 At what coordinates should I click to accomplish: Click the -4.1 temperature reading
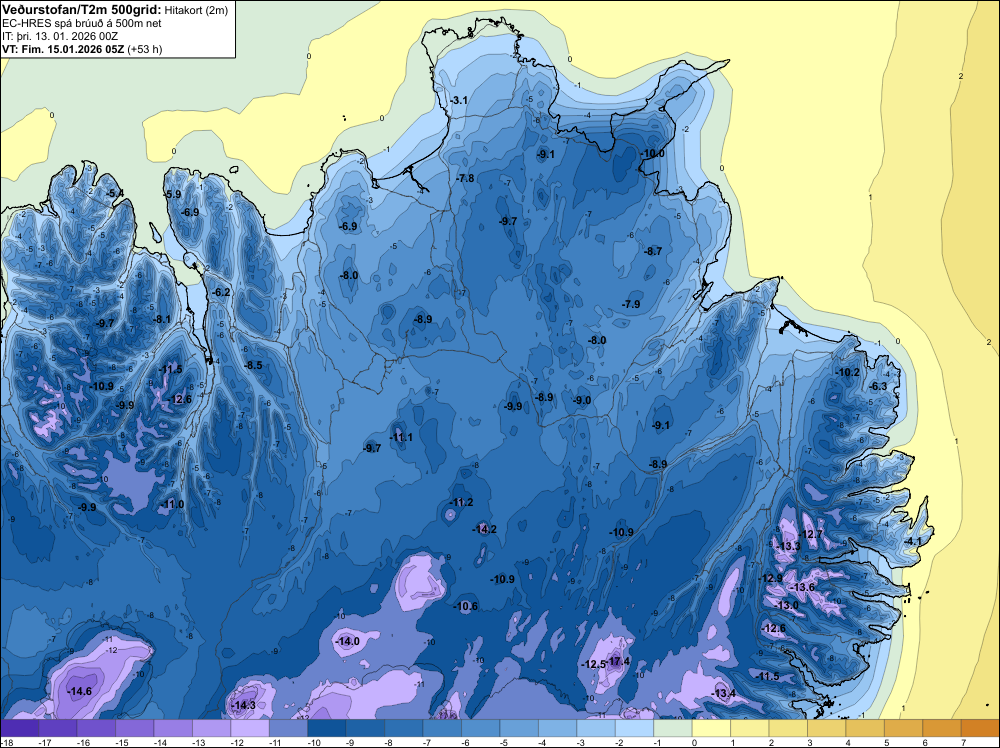click(x=913, y=541)
